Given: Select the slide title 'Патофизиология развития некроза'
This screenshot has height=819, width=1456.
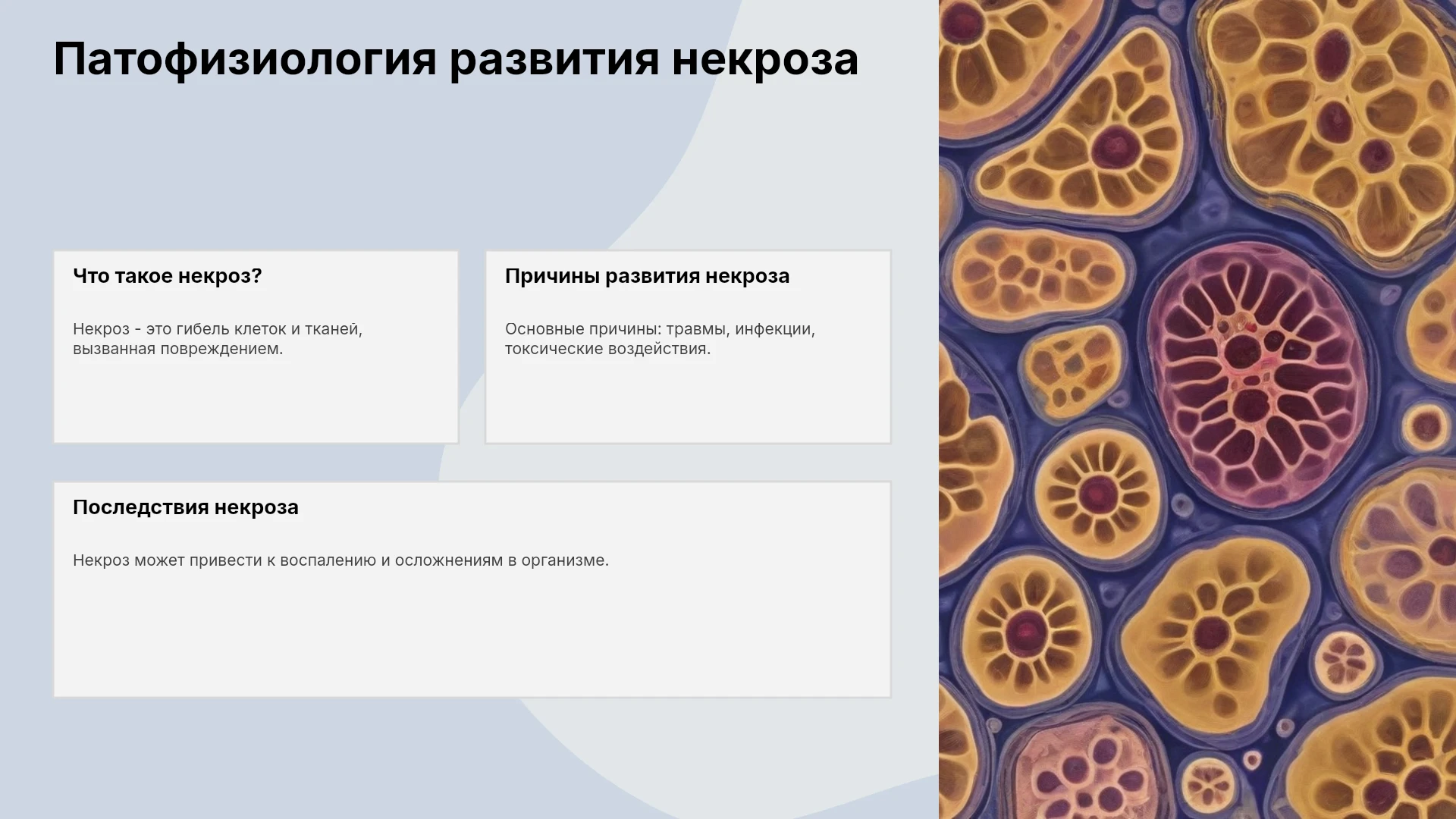Looking at the screenshot, I should tap(456, 59).
